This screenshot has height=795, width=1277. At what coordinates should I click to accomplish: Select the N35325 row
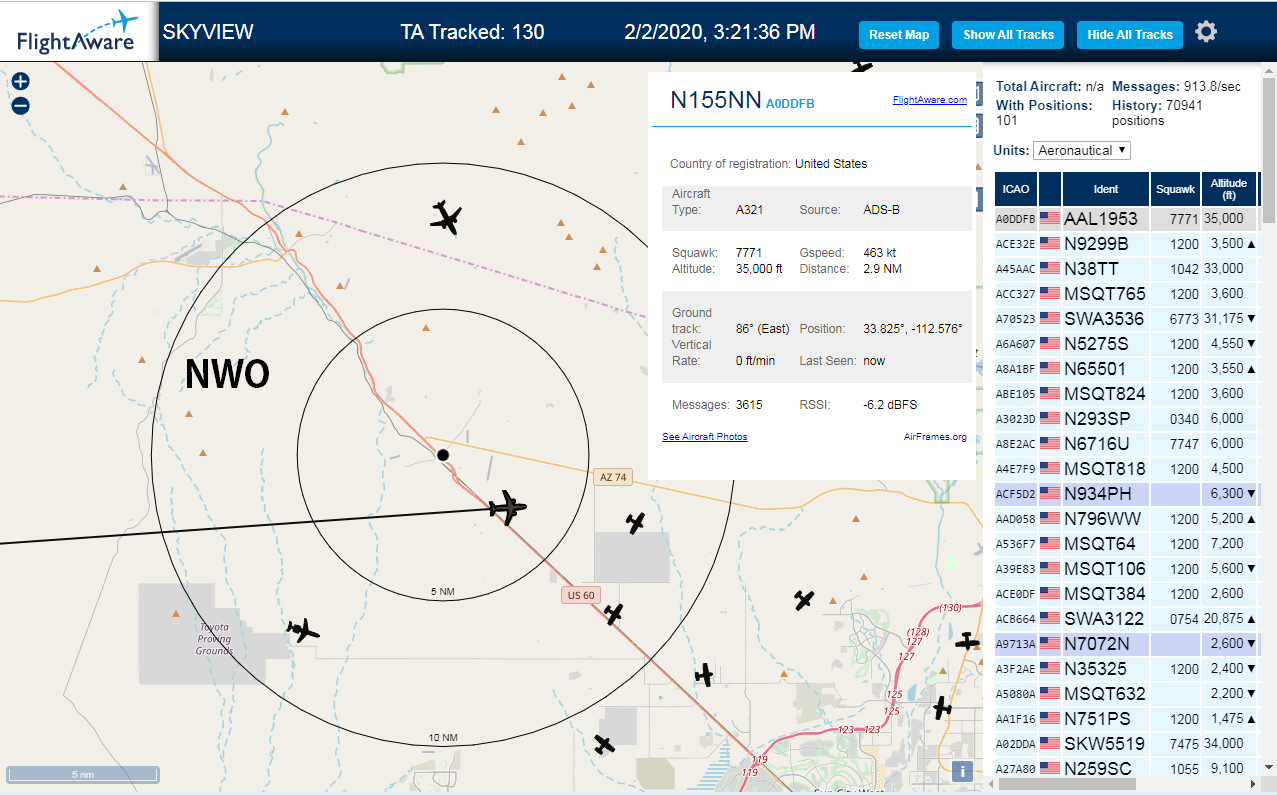click(1127, 669)
